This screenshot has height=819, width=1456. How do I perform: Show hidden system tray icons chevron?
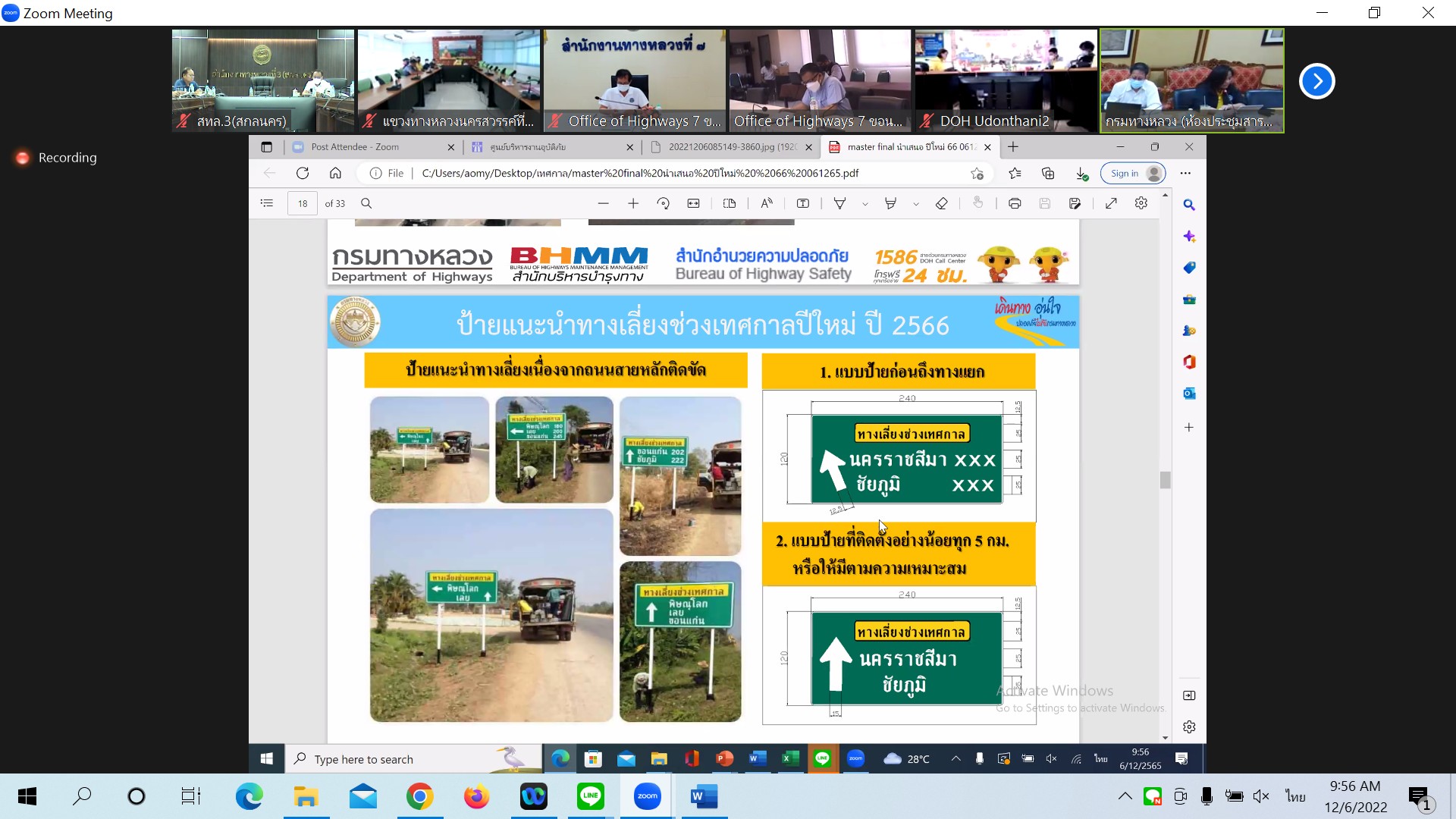point(1125,796)
